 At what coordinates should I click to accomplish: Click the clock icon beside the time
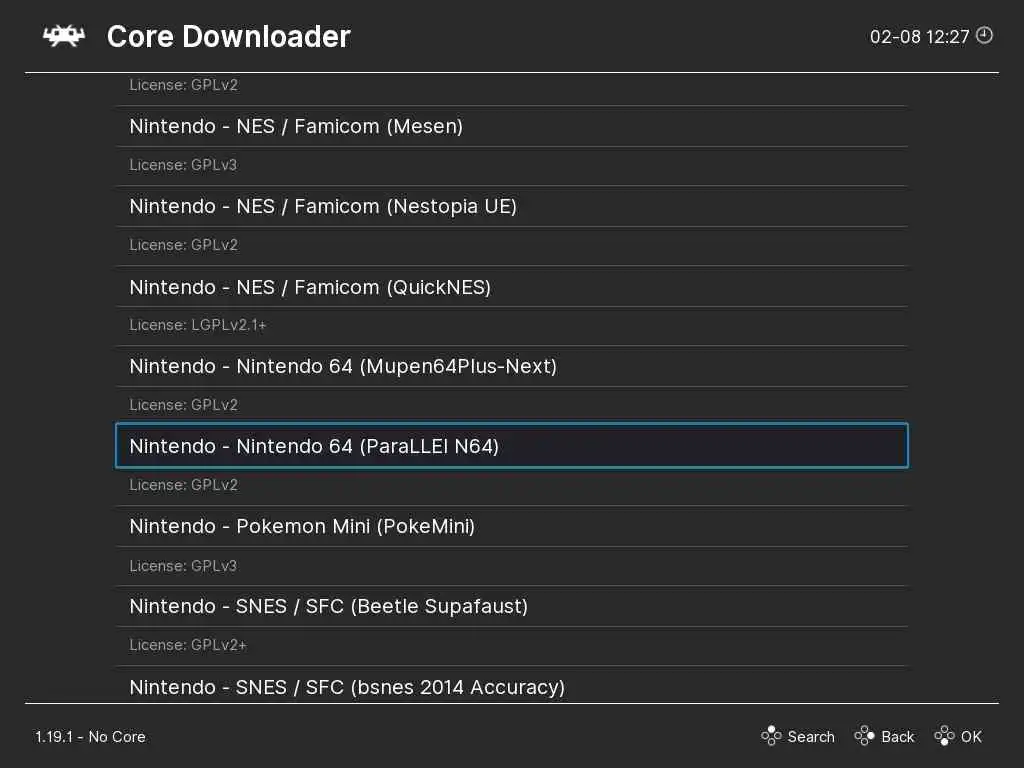985,36
